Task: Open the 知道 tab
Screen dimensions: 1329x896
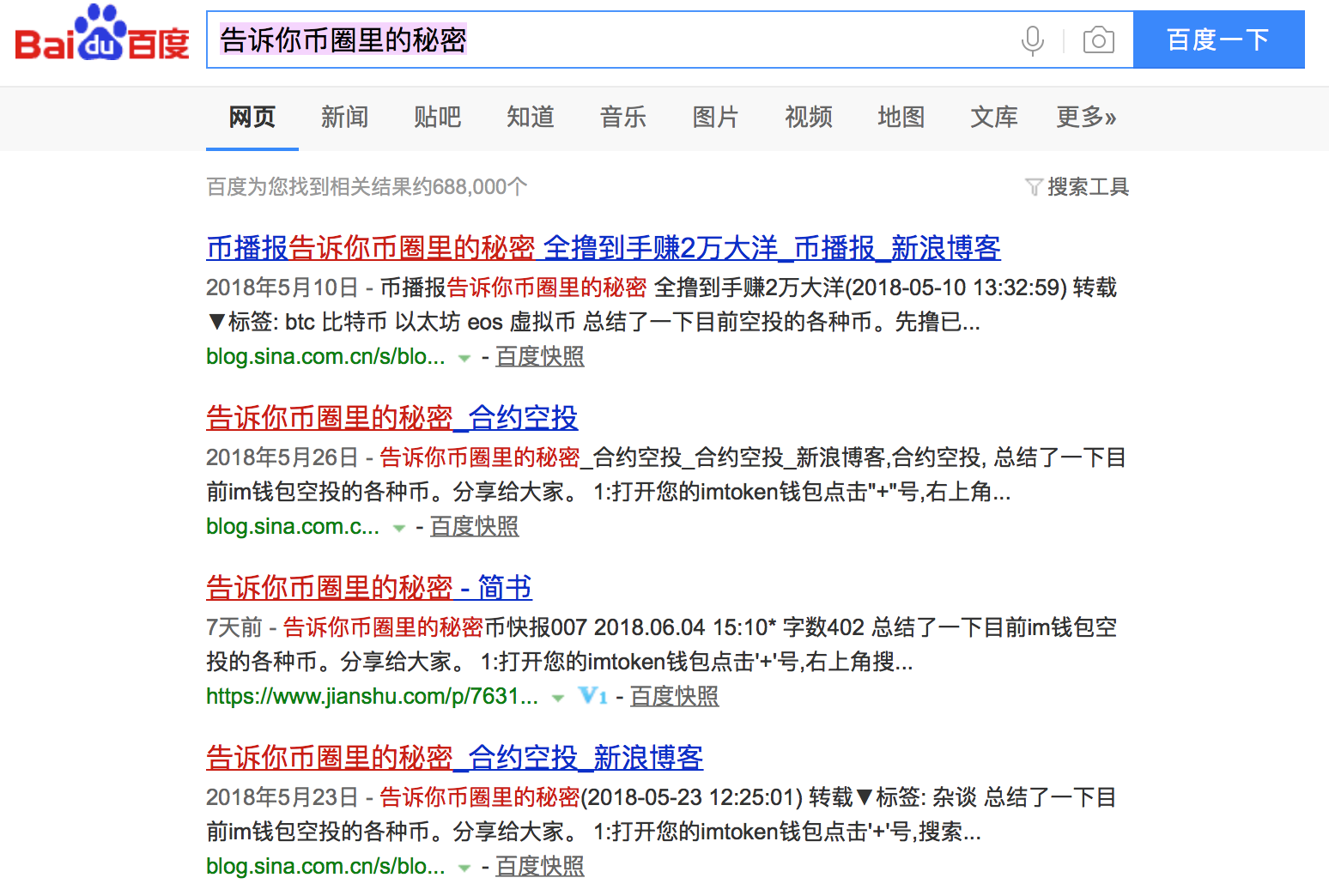Action: click(x=531, y=117)
